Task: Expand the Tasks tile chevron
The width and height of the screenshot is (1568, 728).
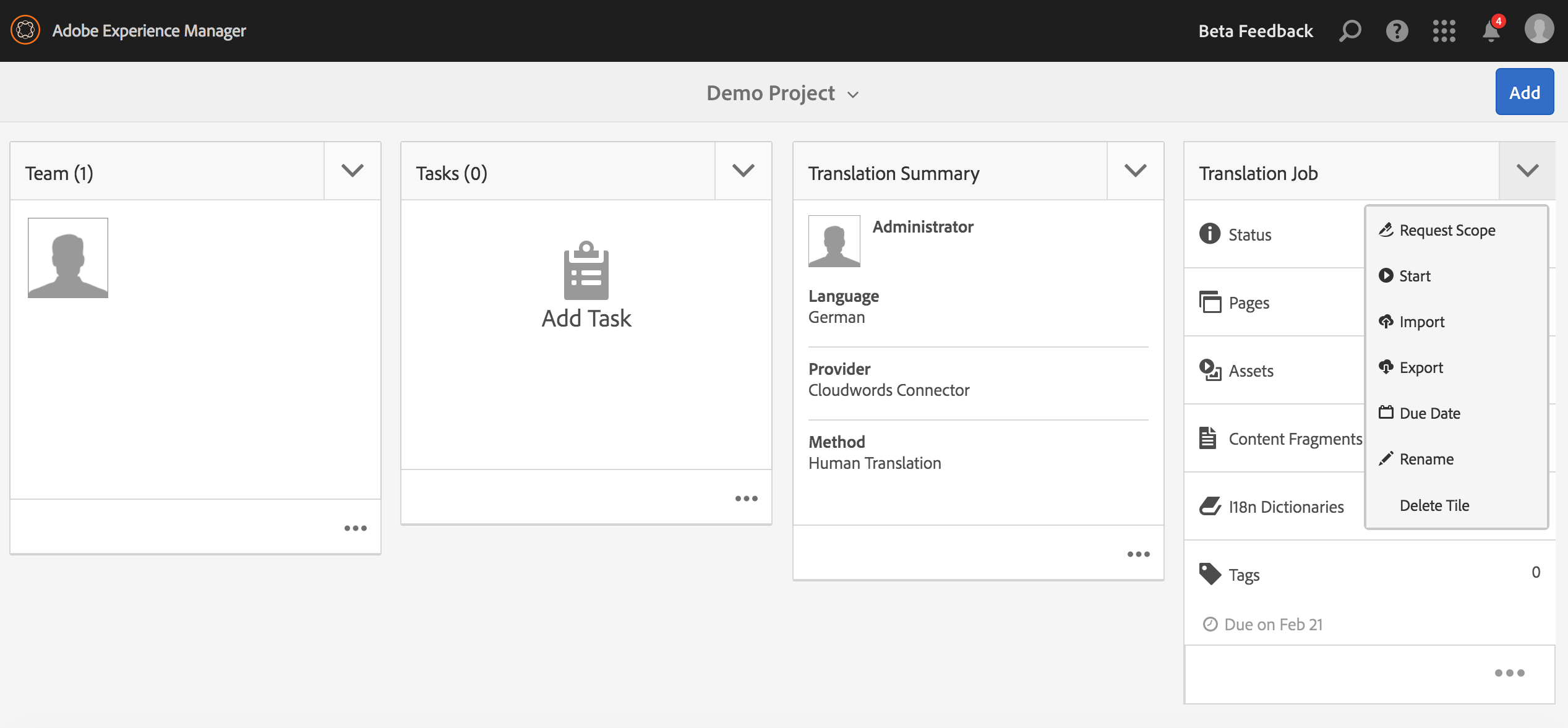Action: tap(743, 171)
